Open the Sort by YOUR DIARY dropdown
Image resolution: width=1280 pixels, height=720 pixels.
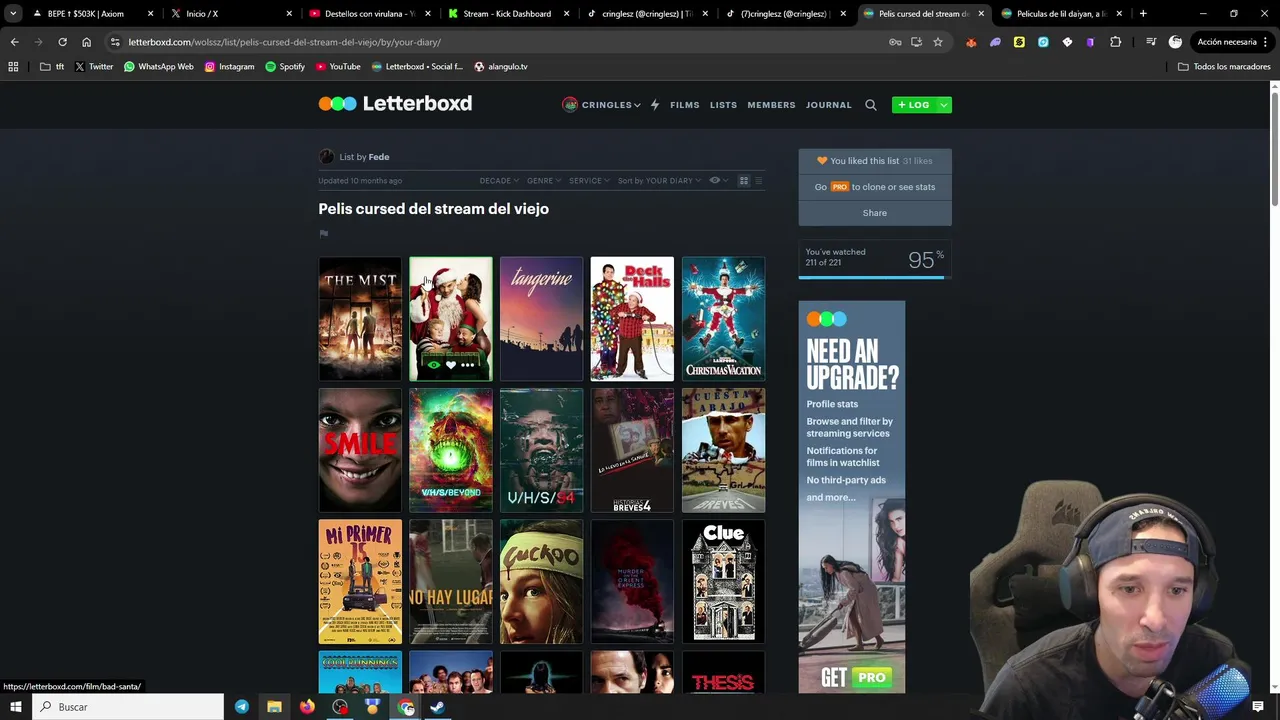(x=659, y=181)
